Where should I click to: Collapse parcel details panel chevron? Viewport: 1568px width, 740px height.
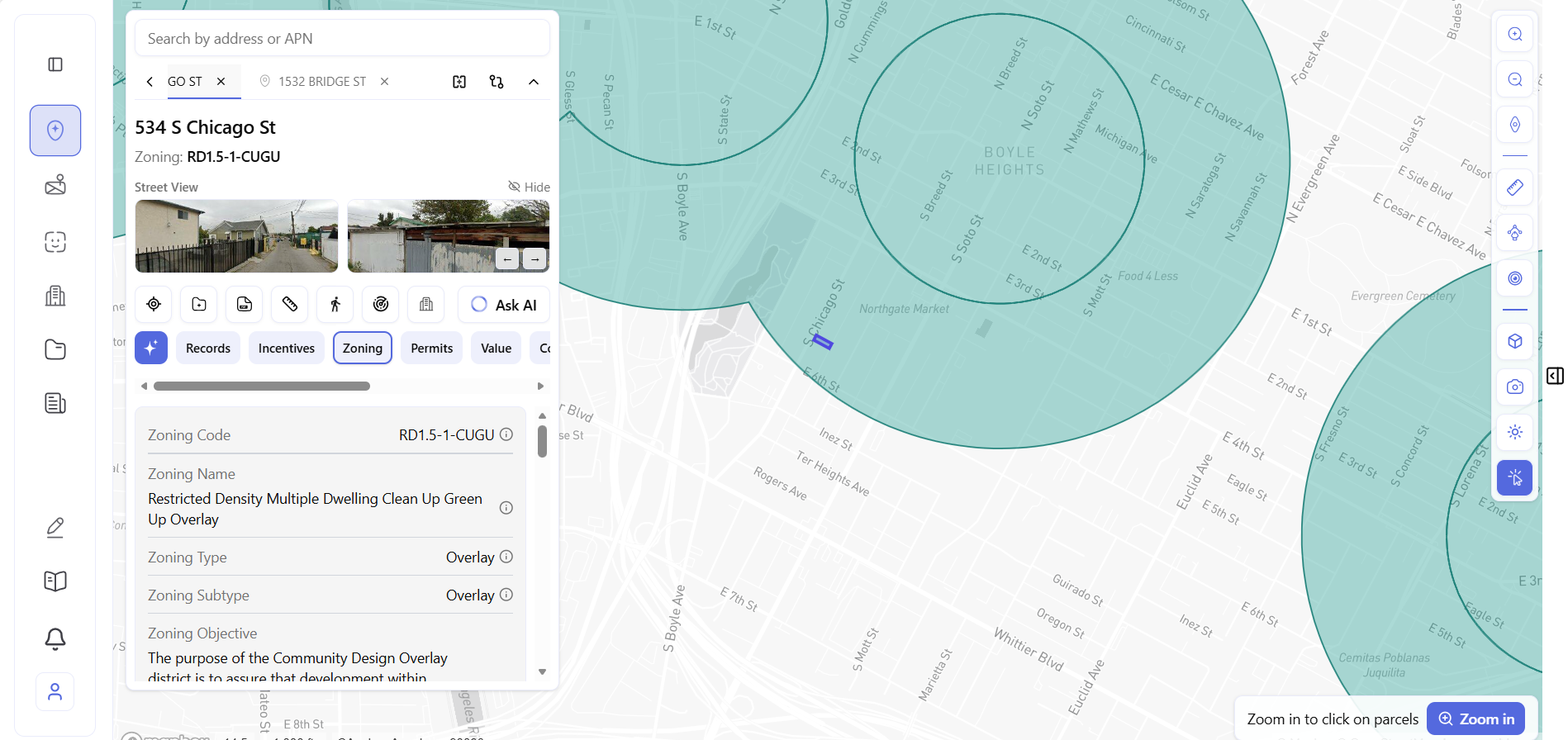pos(534,82)
